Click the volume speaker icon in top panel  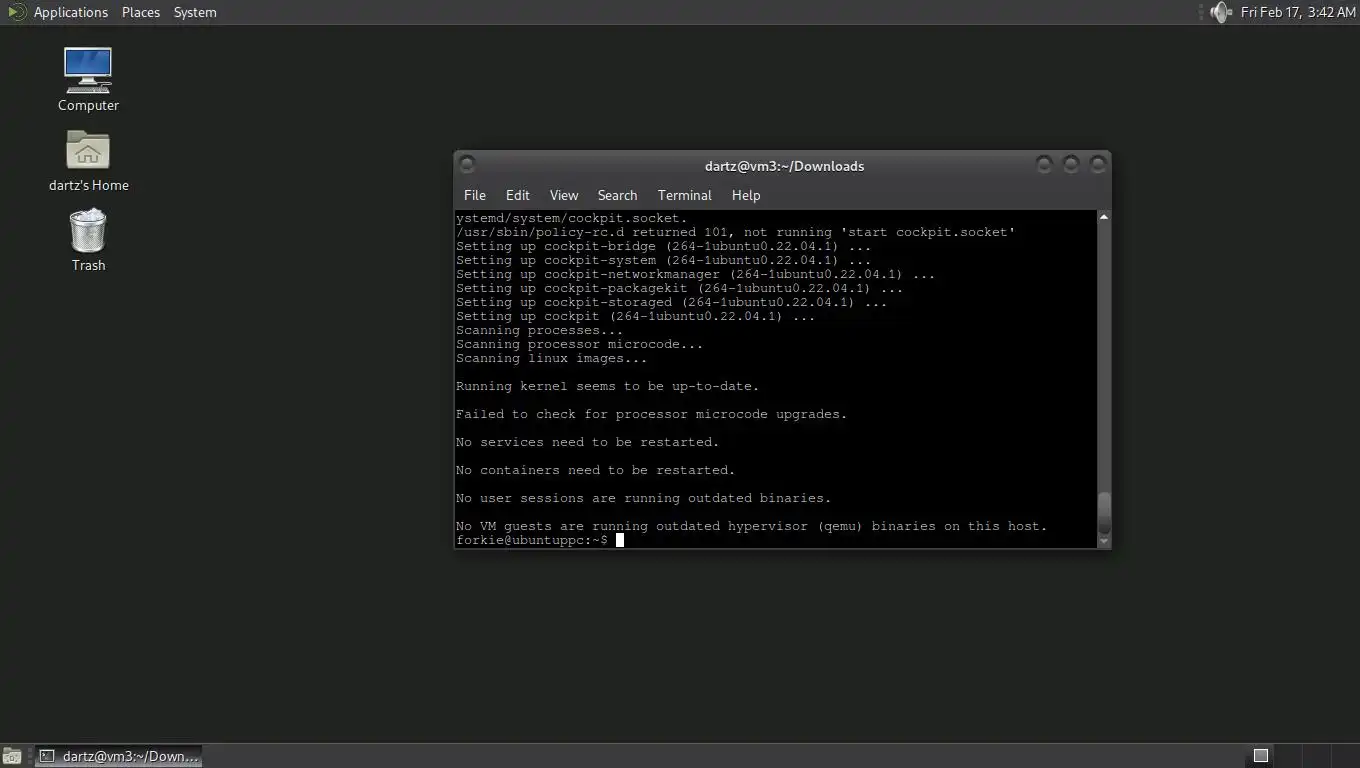pos(1220,12)
